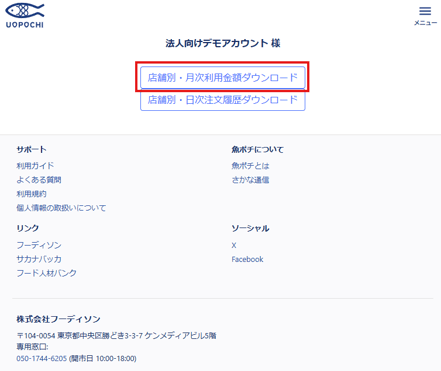Visit the フード人材バンク link

point(46,273)
